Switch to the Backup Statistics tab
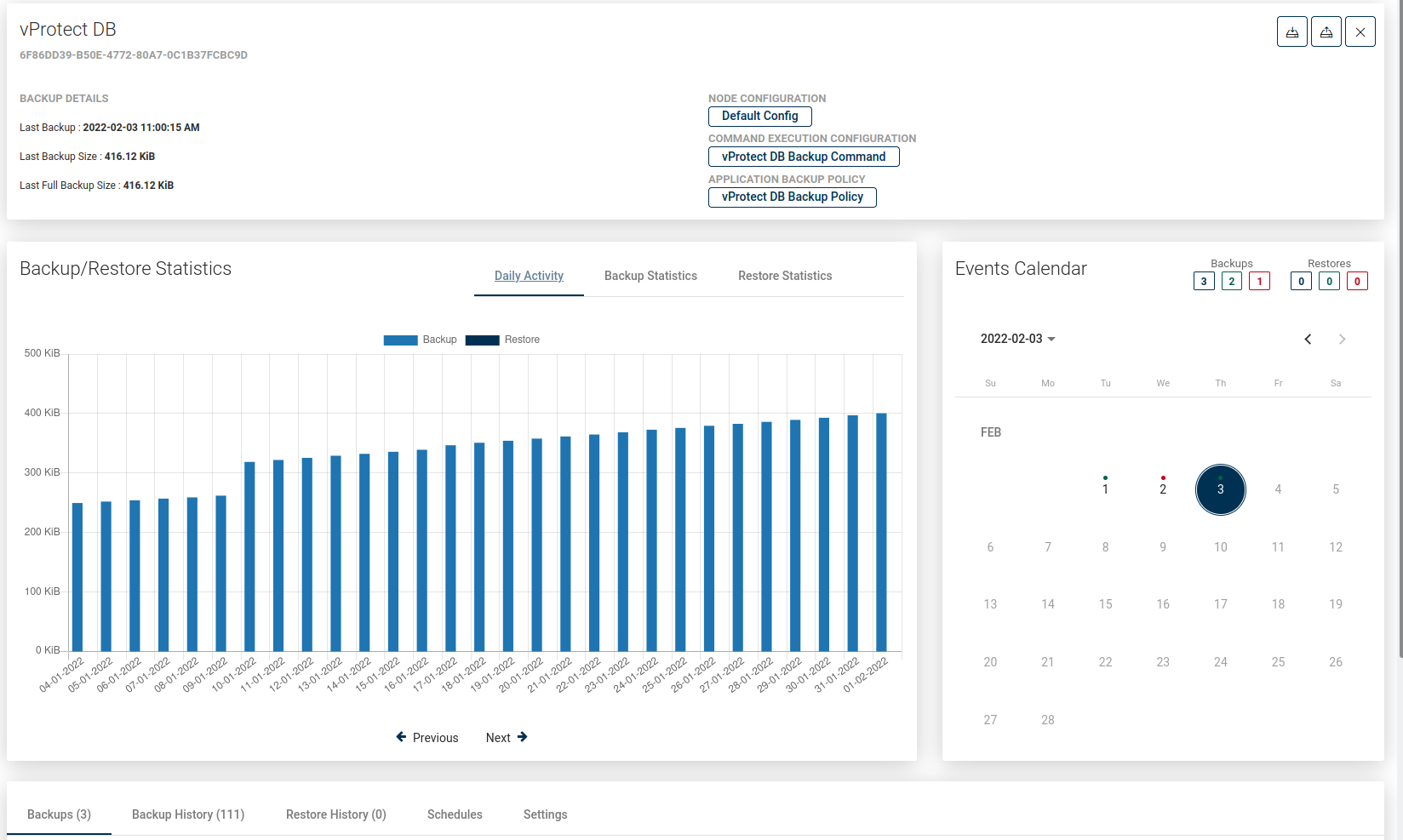 pos(650,276)
